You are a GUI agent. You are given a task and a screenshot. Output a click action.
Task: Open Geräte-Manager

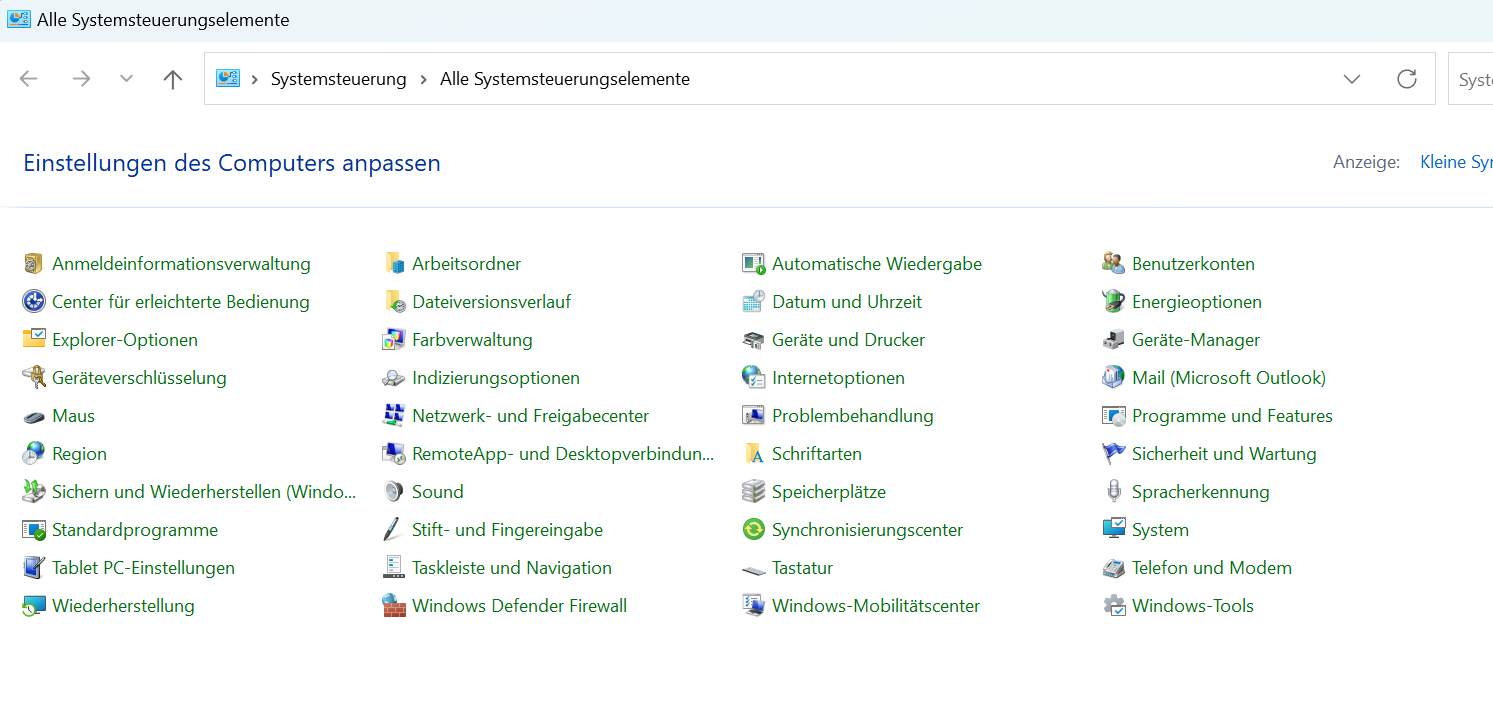click(1196, 340)
